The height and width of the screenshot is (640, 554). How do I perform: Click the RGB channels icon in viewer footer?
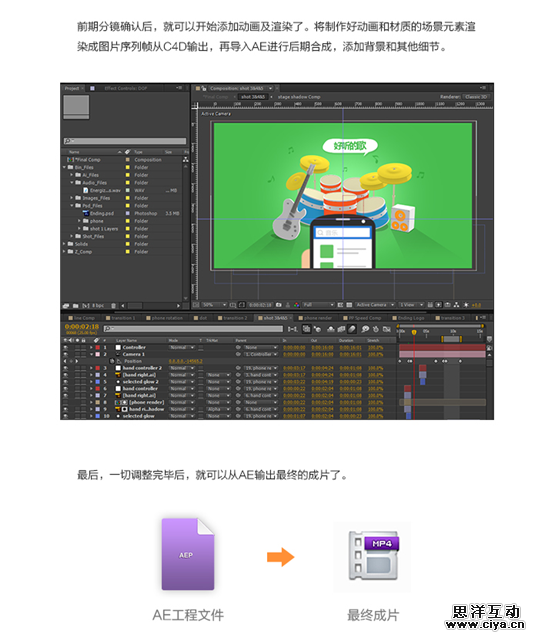tap(296, 304)
